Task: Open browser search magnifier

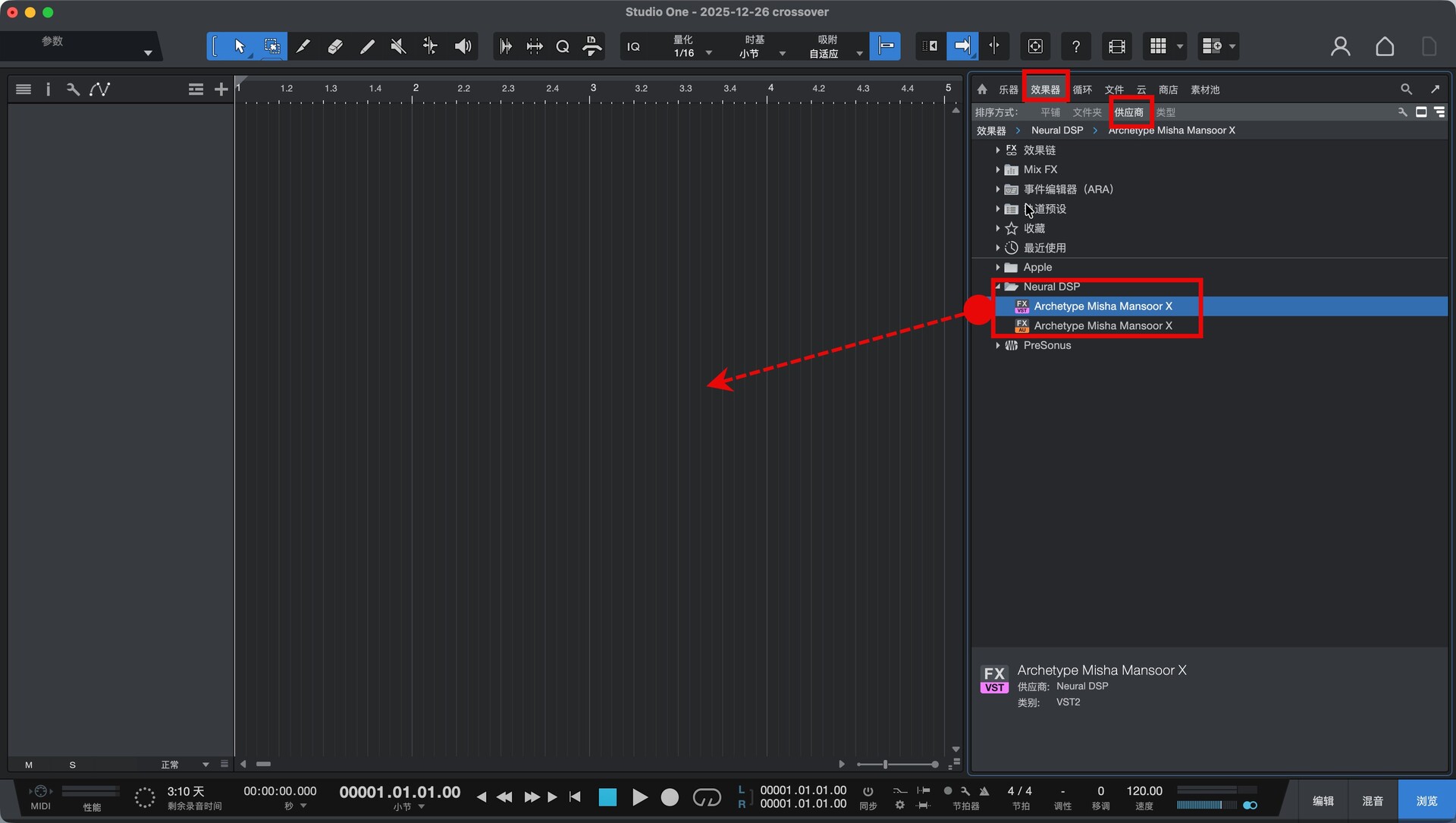Action: (x=1406, y=90)
